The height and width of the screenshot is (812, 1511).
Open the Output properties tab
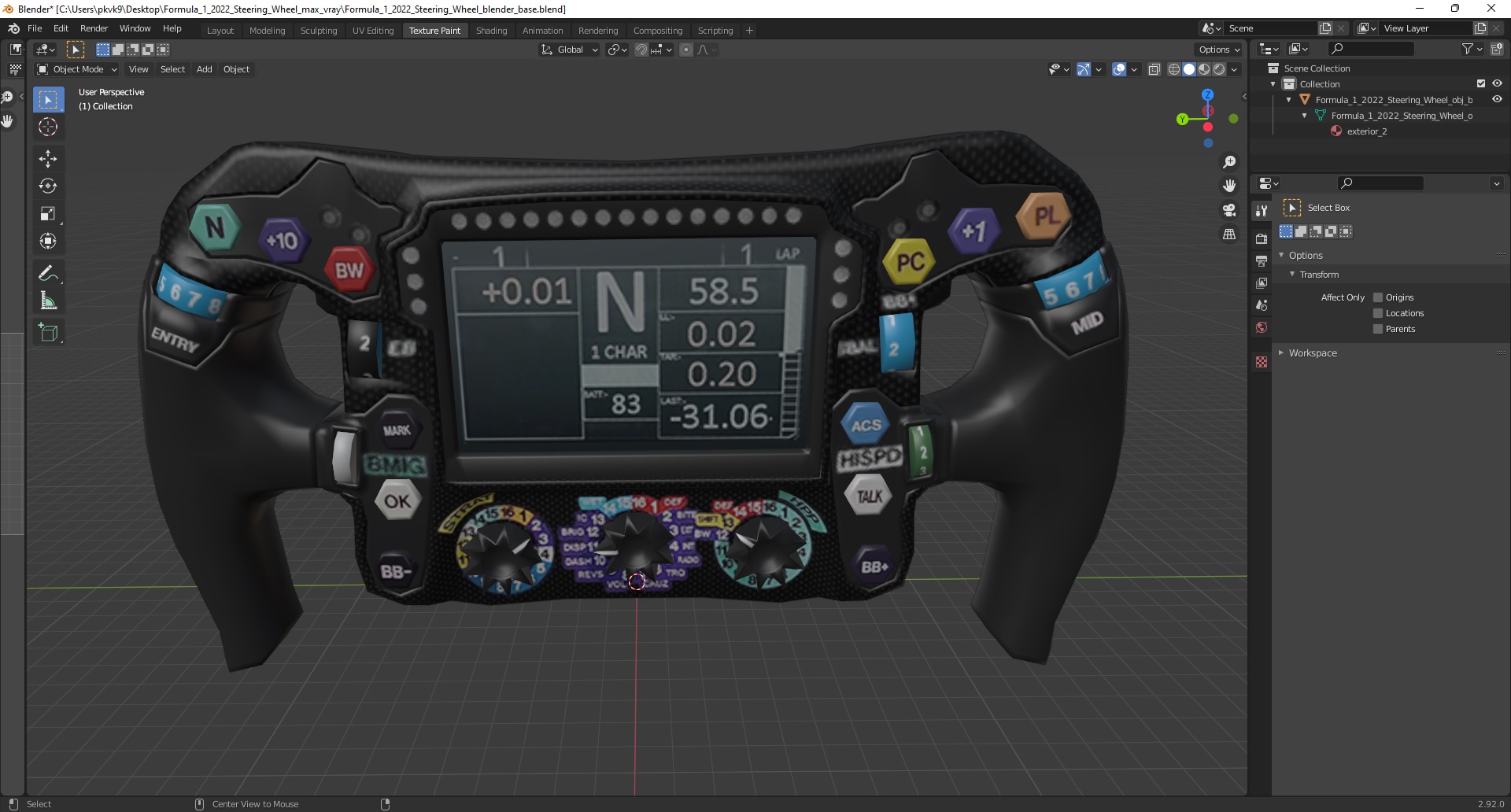point(1262,260)
